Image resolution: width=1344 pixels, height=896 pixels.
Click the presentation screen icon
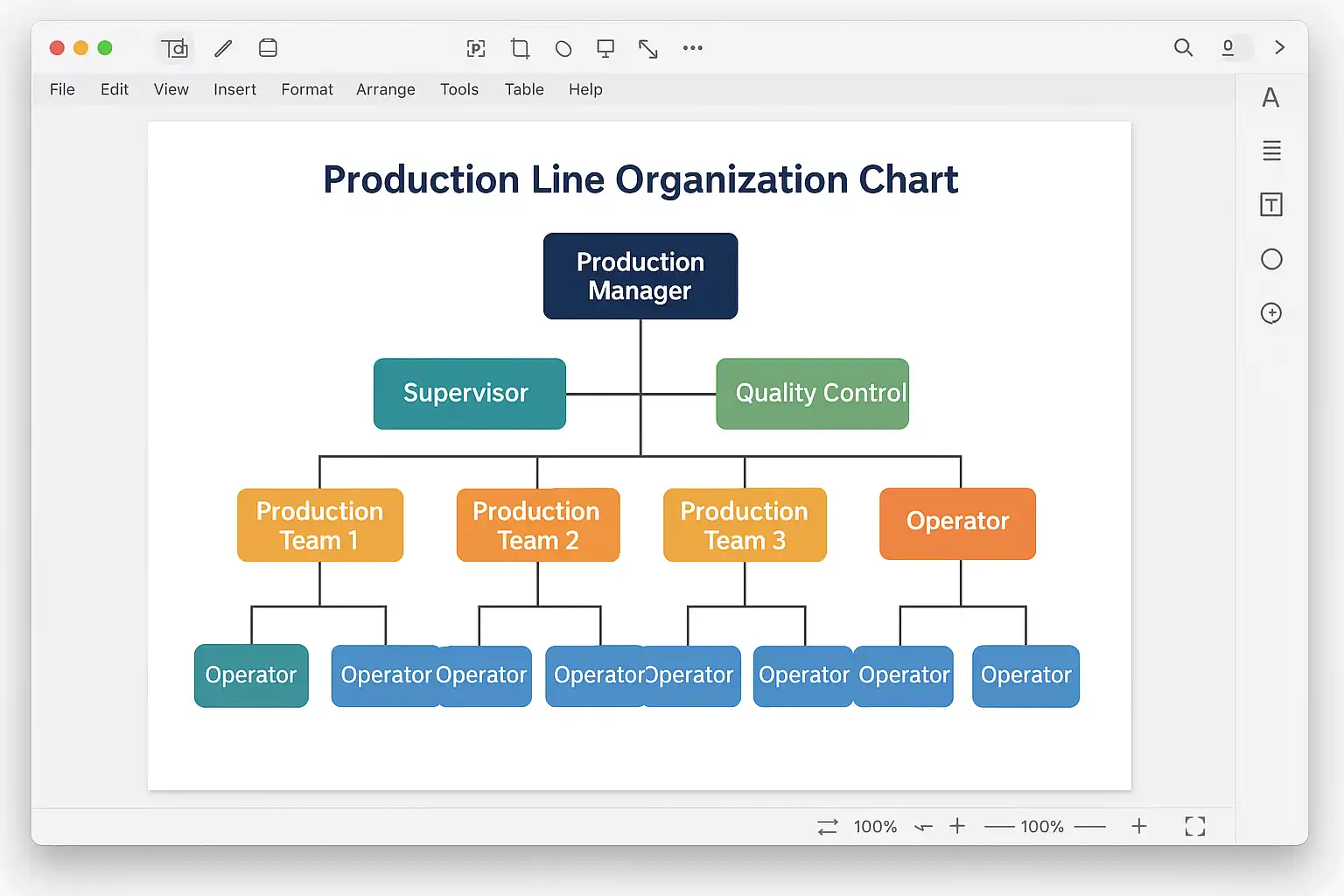click(x=605, y=48)
